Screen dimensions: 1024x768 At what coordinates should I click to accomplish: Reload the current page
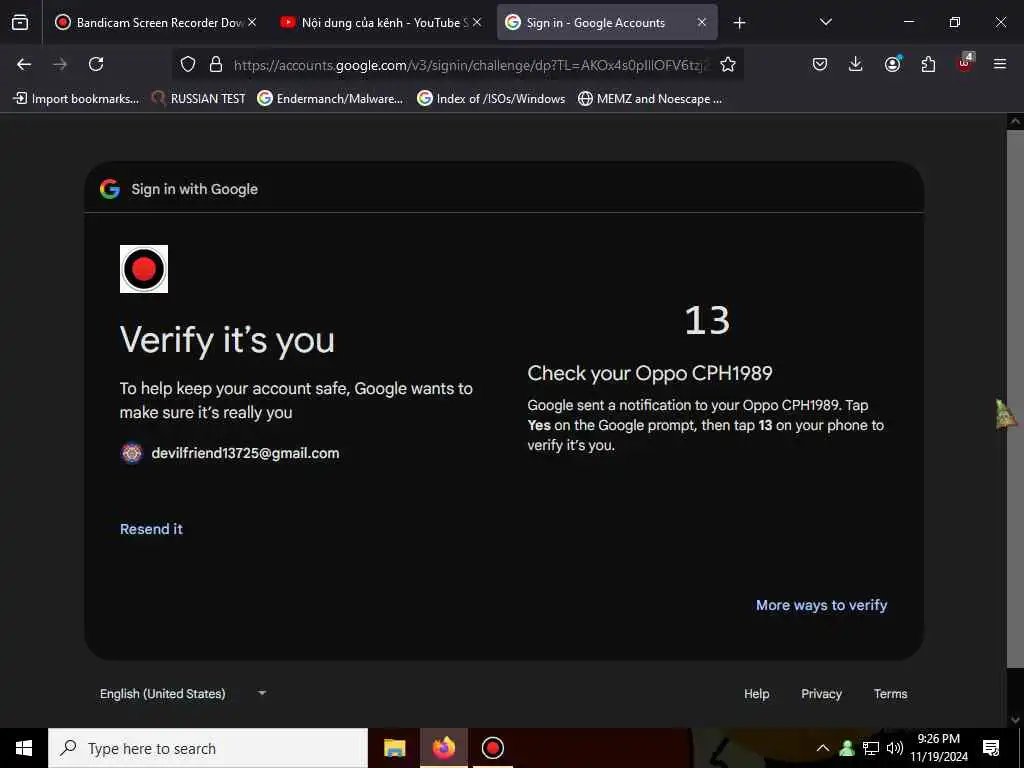tap(96, 64)
